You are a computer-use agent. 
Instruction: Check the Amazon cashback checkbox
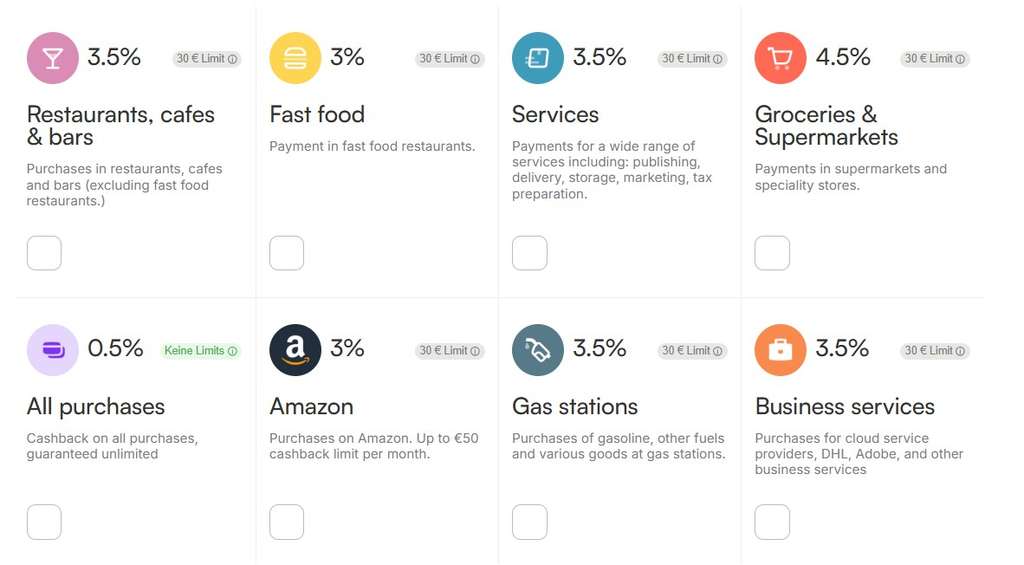pyautogui.click(x=287, y=522)
